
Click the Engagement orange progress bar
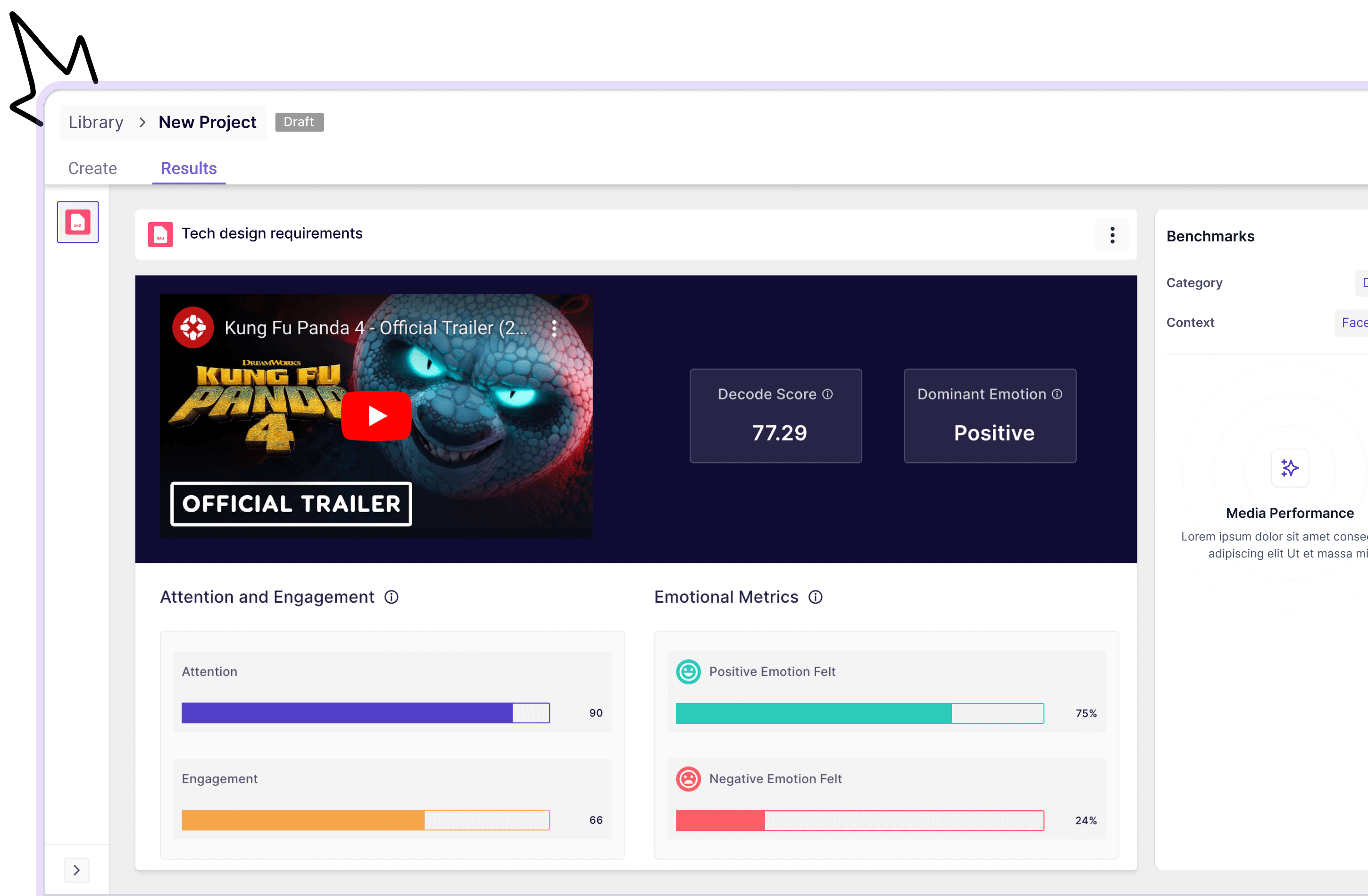366,820
